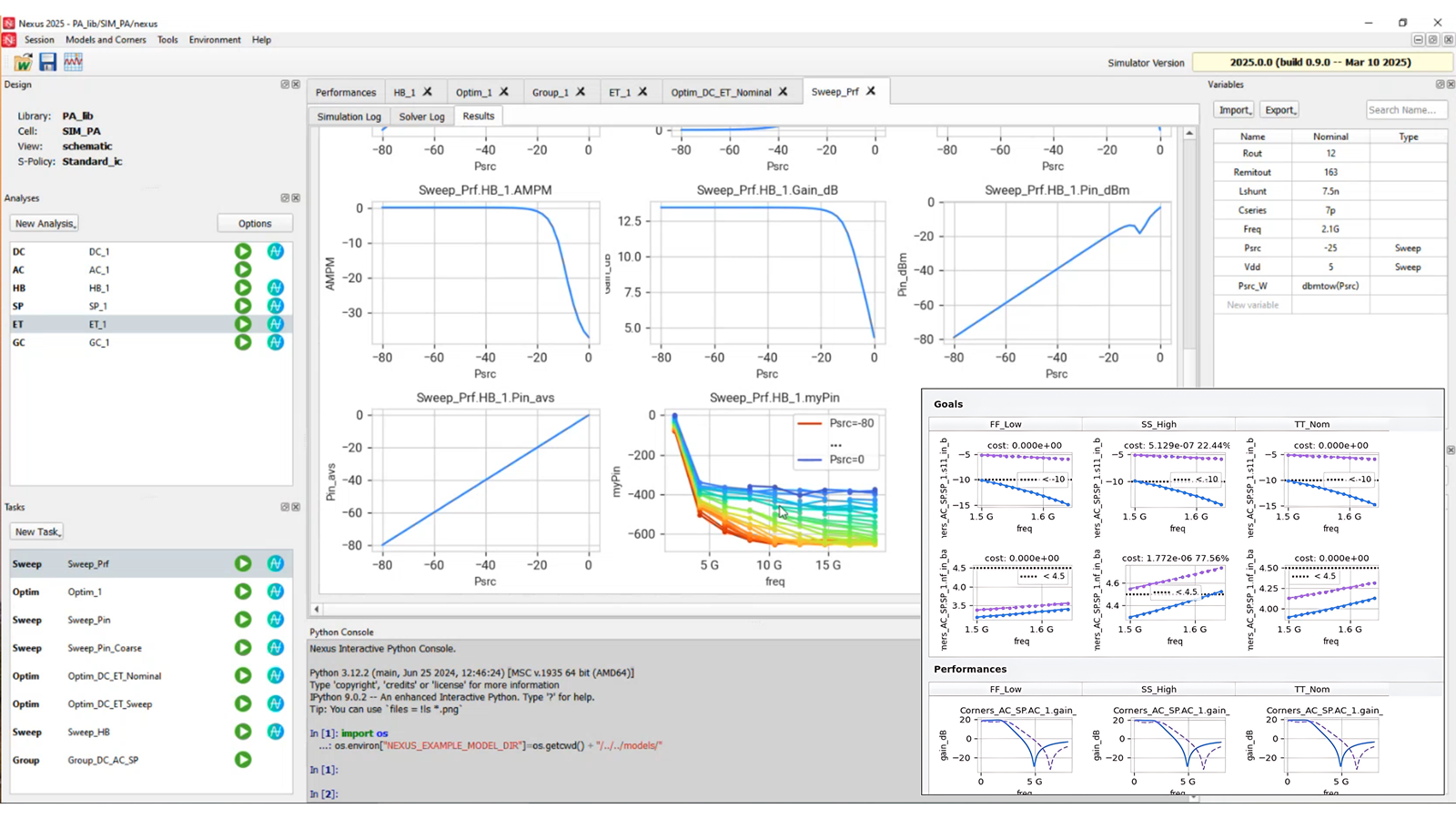
Task: Open the Sweep type dropdown for Psrc variable
Action: tap(1407, 248)
